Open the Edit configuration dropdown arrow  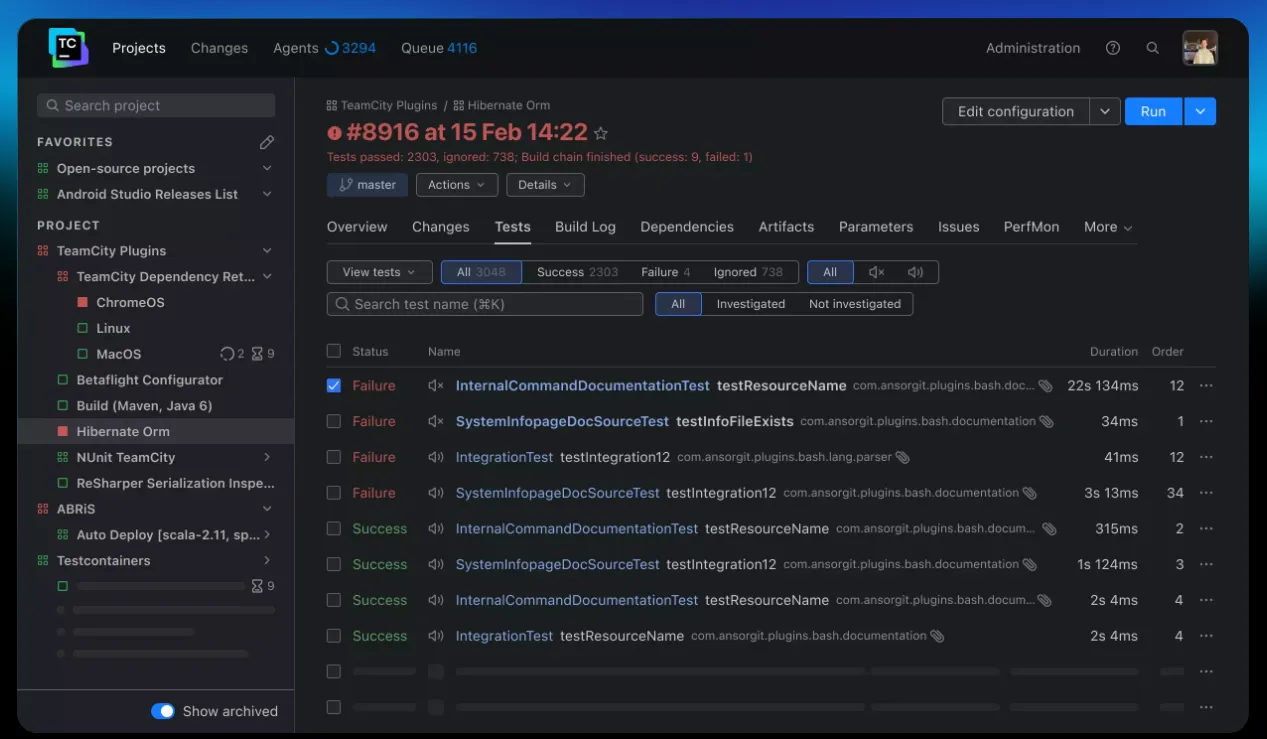point(1104,112)
